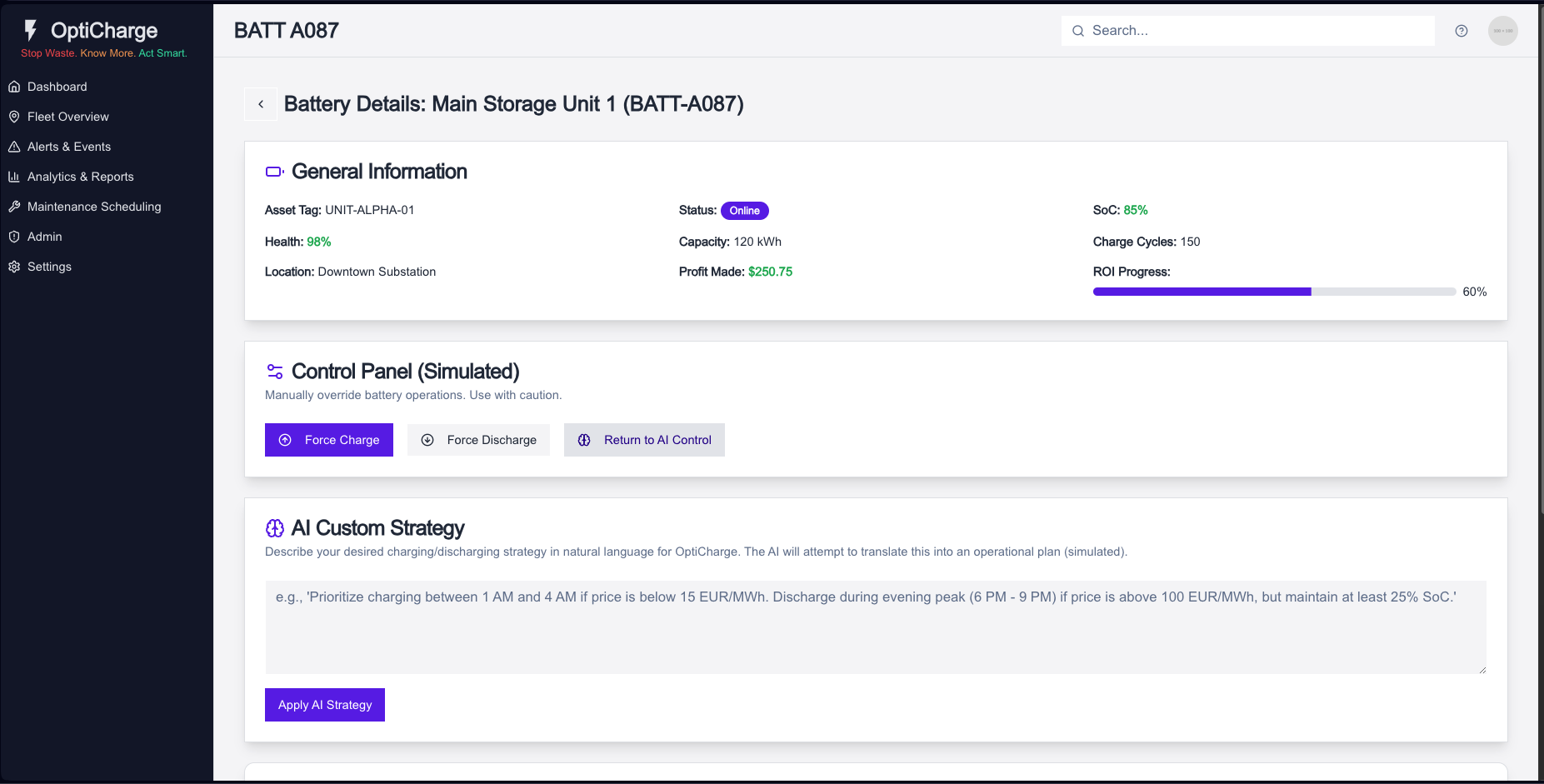Viewport: 1544px width, 784px height.
Task: Click the help question mark icon
Action: (x=1462, y=30)
